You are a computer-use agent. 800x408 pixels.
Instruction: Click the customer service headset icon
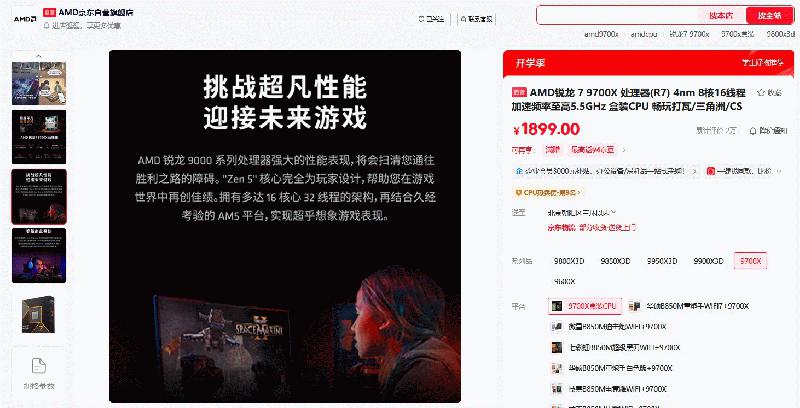[x=463, y=19]
